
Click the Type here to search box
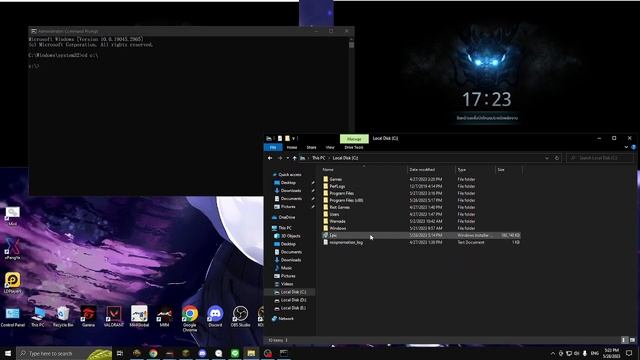point(64,353)
